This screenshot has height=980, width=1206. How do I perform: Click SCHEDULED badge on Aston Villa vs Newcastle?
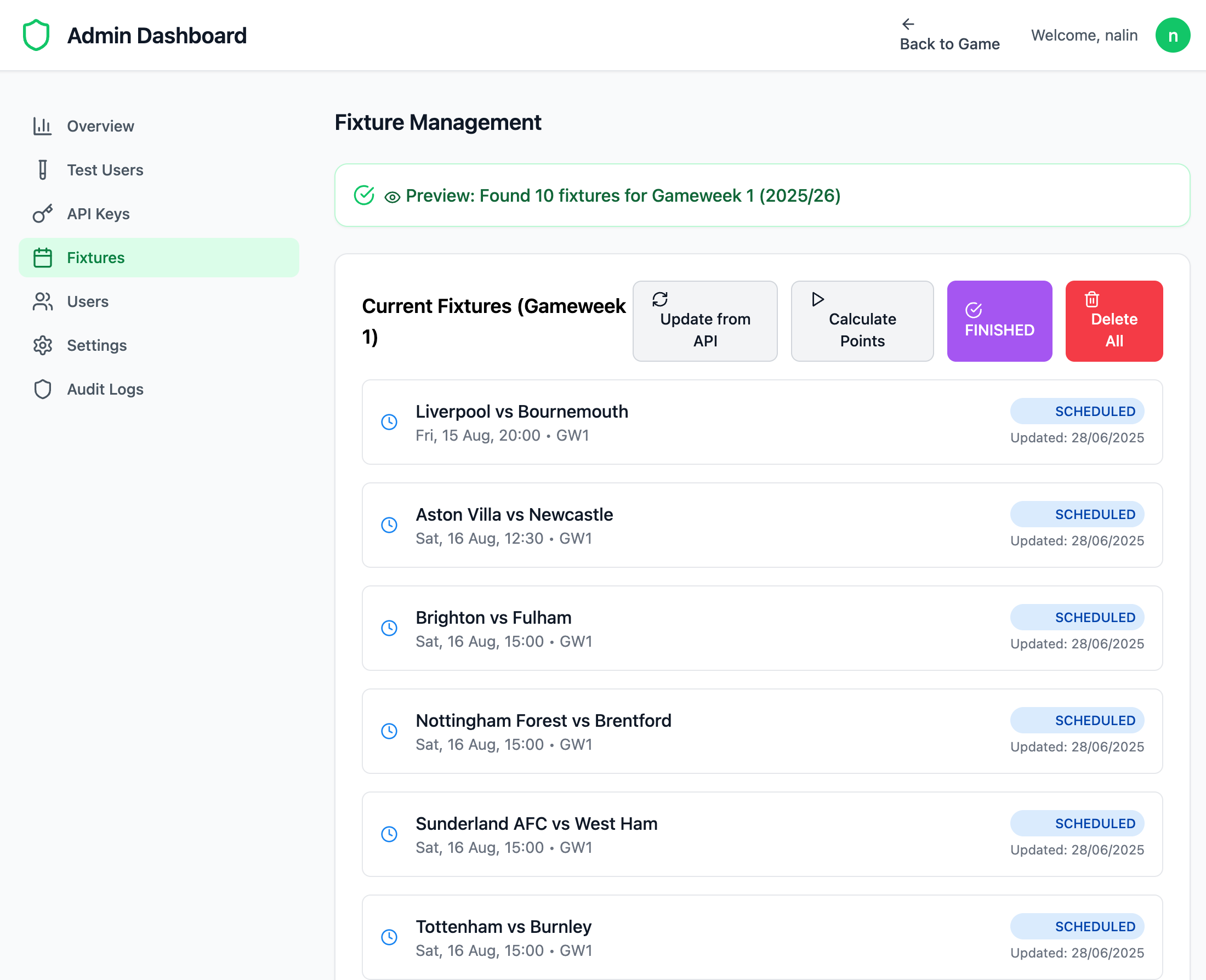point(1077,514)
